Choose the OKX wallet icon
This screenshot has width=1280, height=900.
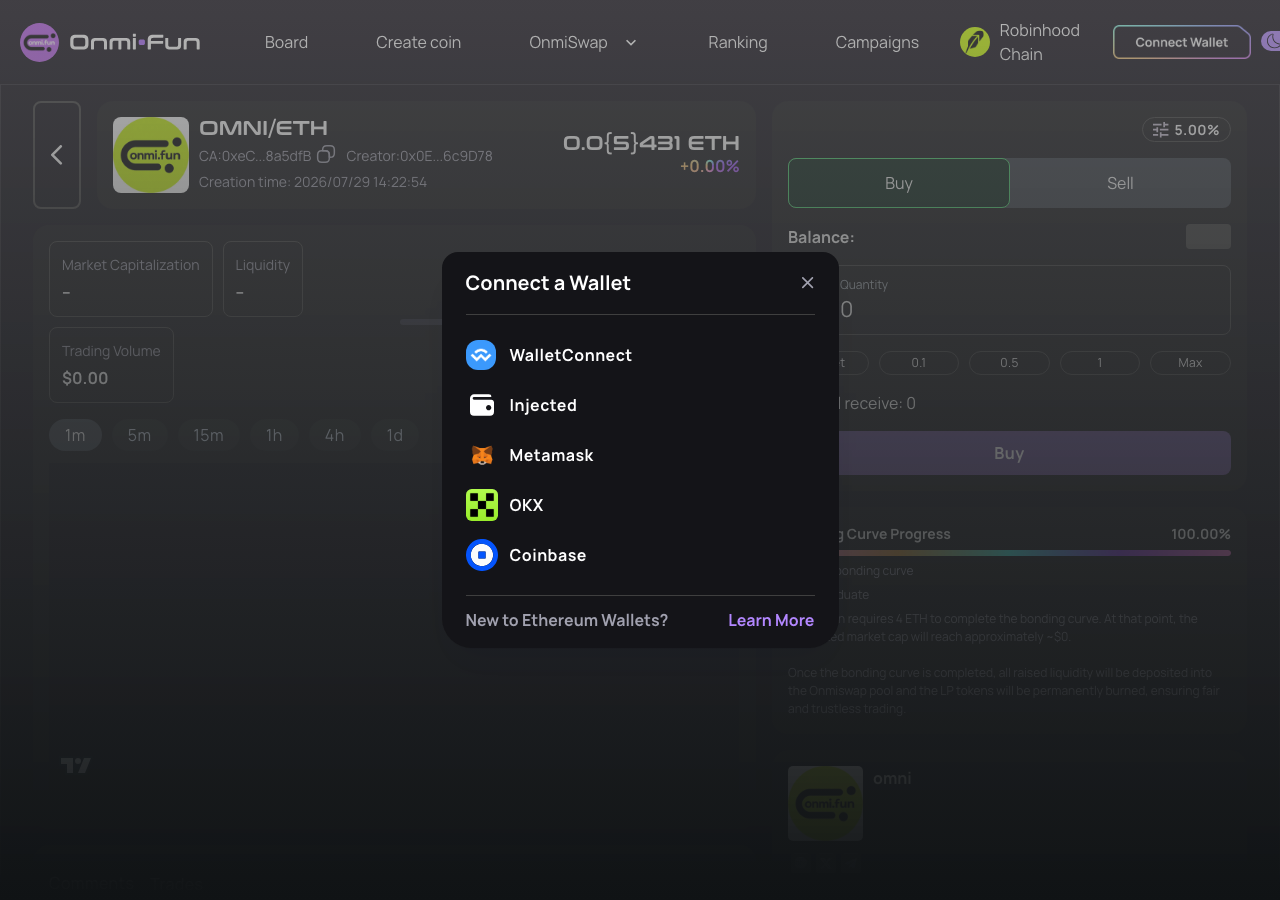click(481, 505)
